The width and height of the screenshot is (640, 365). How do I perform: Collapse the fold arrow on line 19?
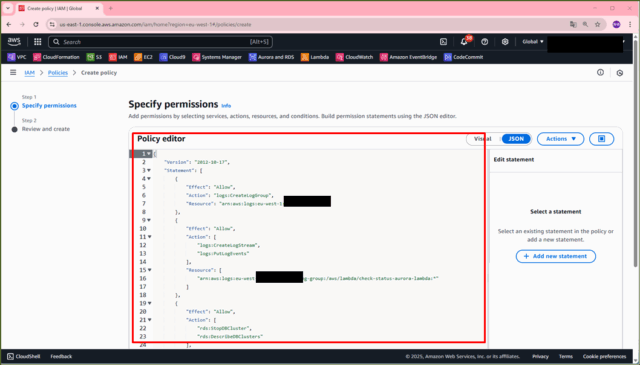point(149,303)
